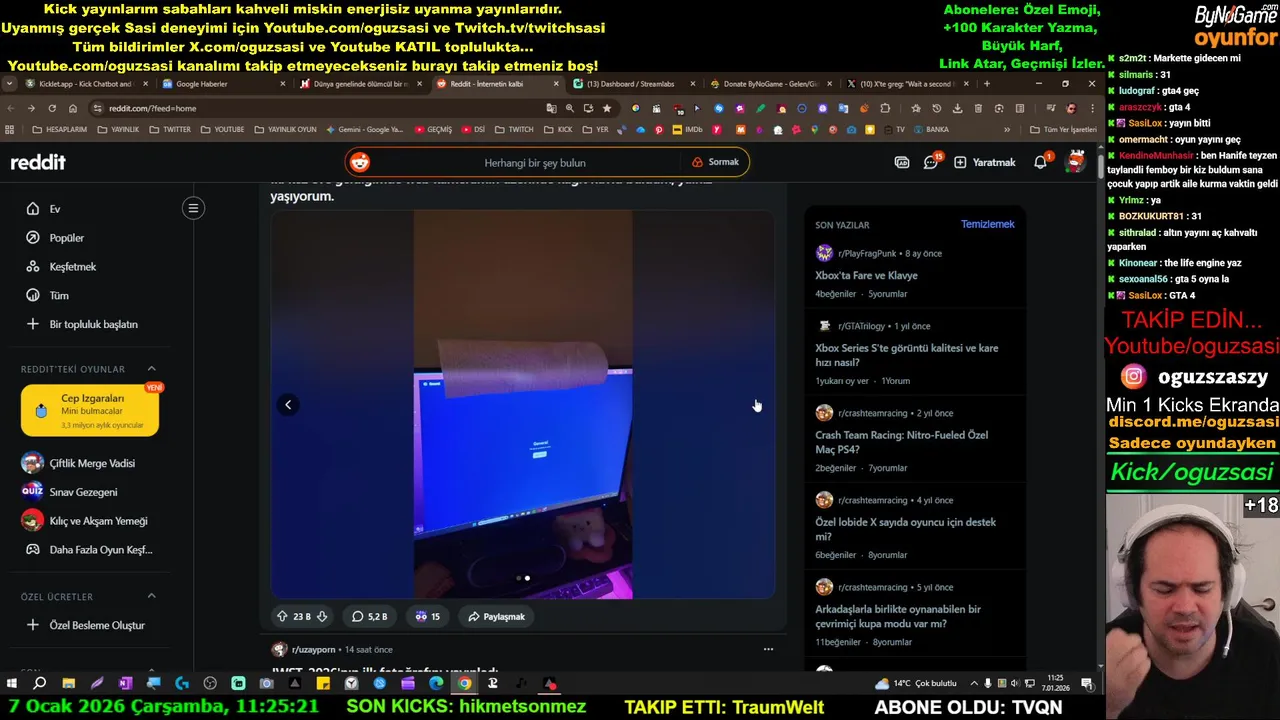Screen dimensions: 1280x720
Task: Collapse ÖZEL ÜCRETLER section
Action: click(152, 596)
